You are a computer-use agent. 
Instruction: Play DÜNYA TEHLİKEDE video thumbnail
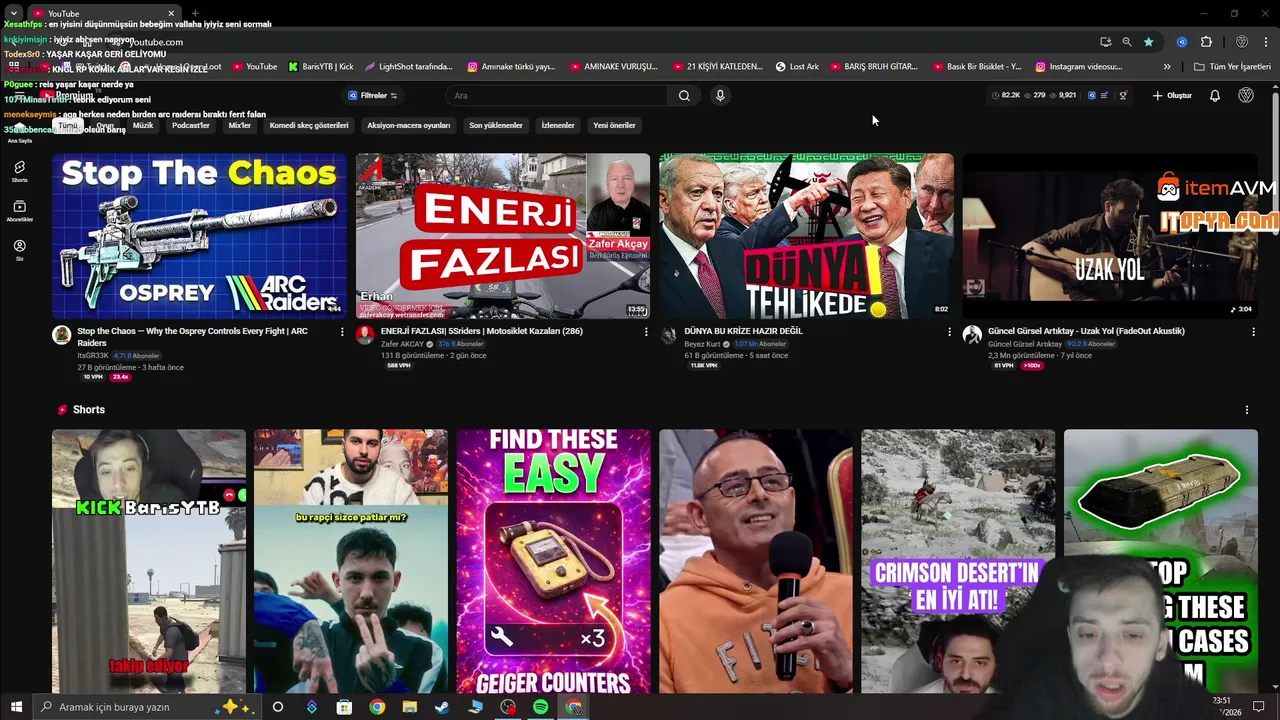click(806, 236)
